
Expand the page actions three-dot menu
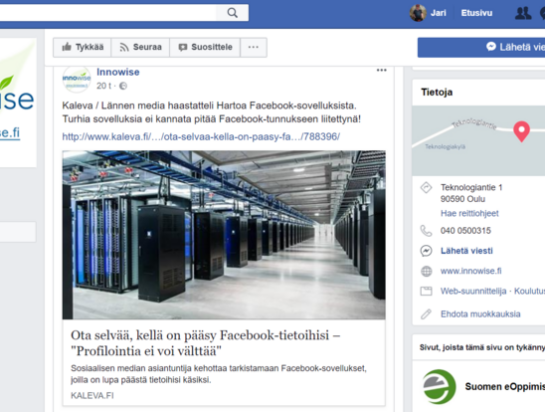coord(253,47)
